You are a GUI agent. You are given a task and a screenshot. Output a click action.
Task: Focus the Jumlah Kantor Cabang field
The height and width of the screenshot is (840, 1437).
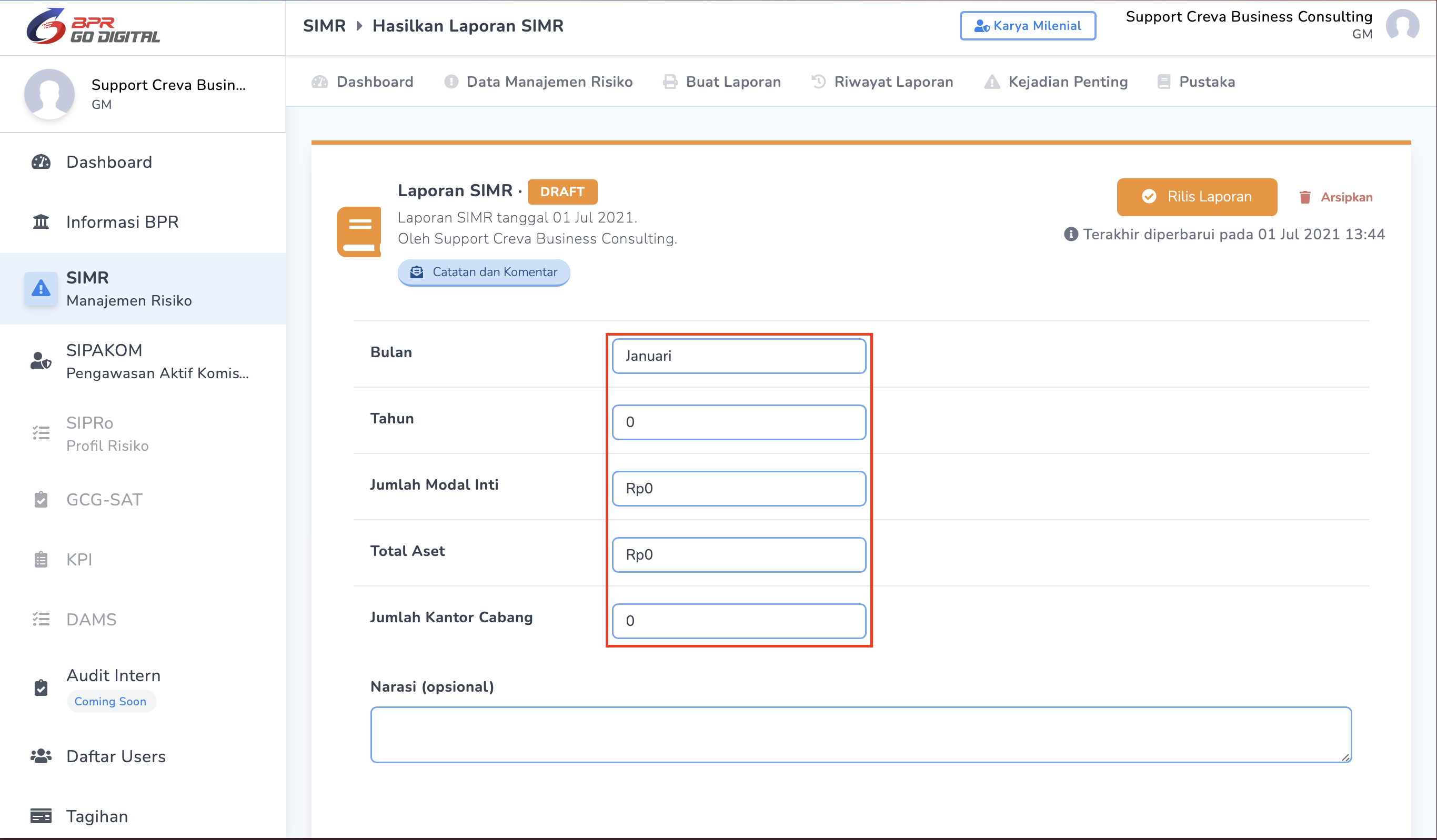[739, 621]
